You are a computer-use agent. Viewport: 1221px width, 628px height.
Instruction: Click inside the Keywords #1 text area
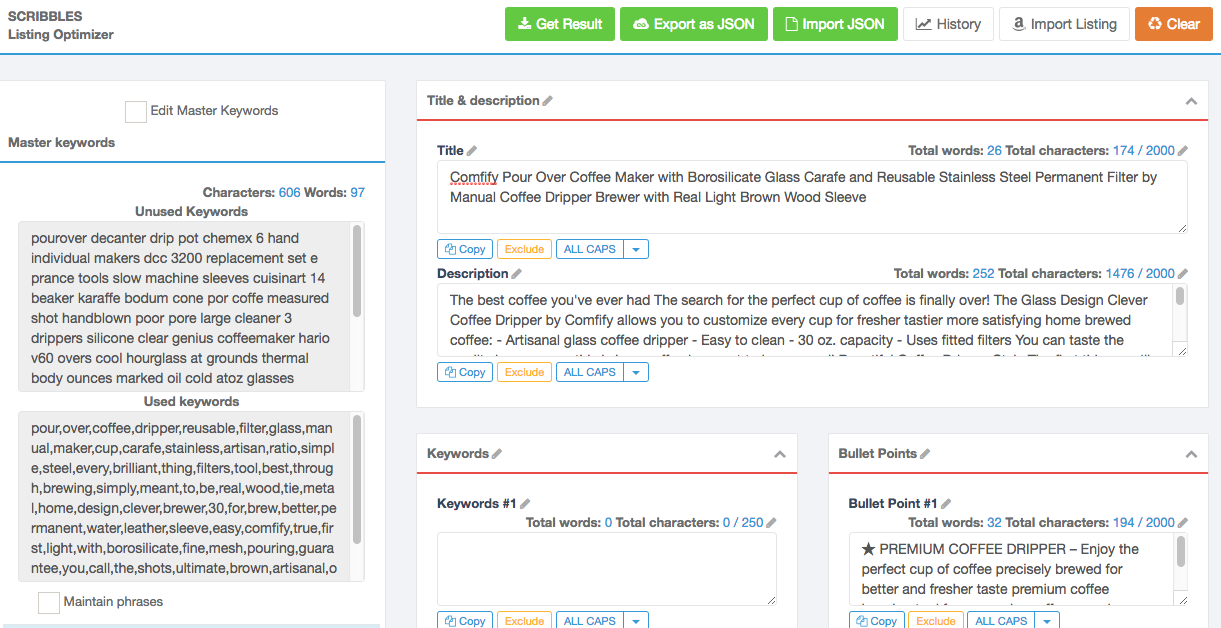606,568
